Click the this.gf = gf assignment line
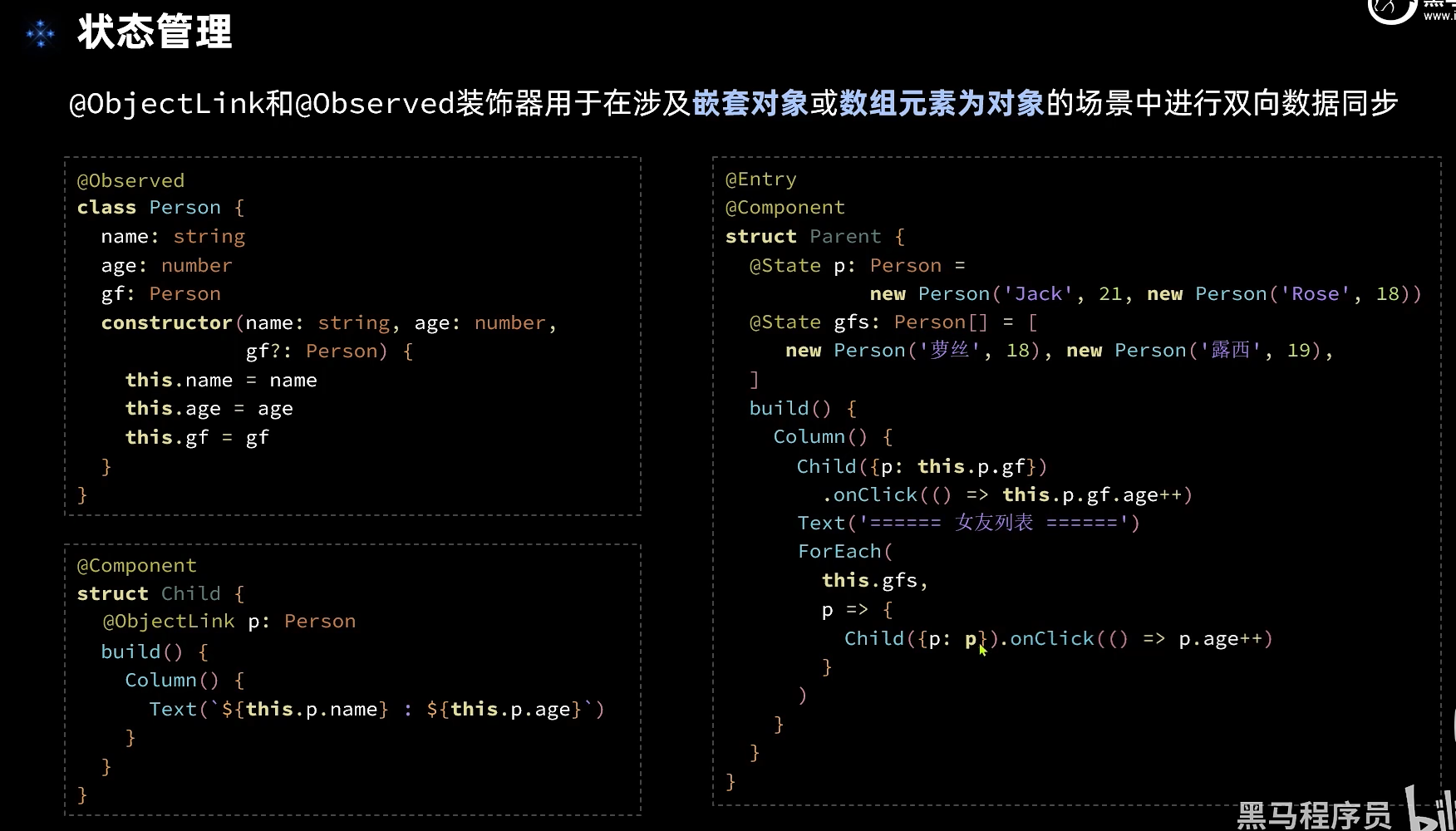 point(197,437)
